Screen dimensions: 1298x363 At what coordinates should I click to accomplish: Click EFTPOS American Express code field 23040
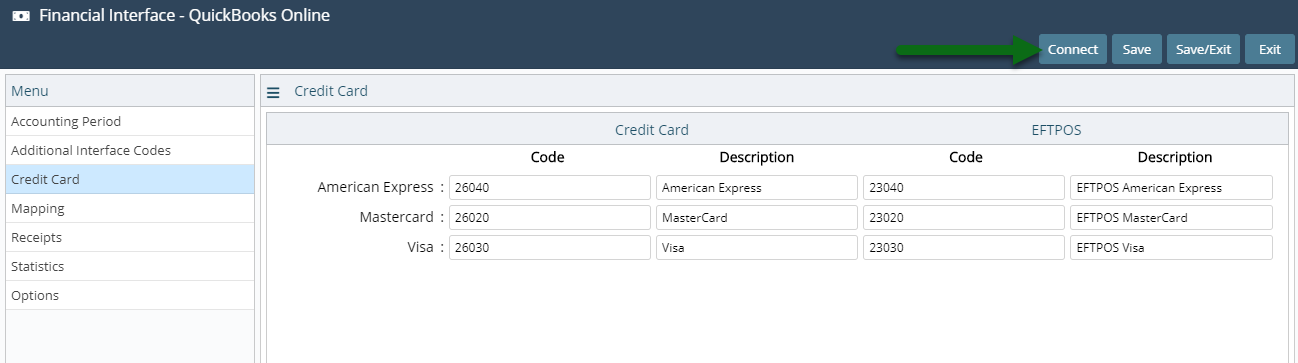[964, 187]
